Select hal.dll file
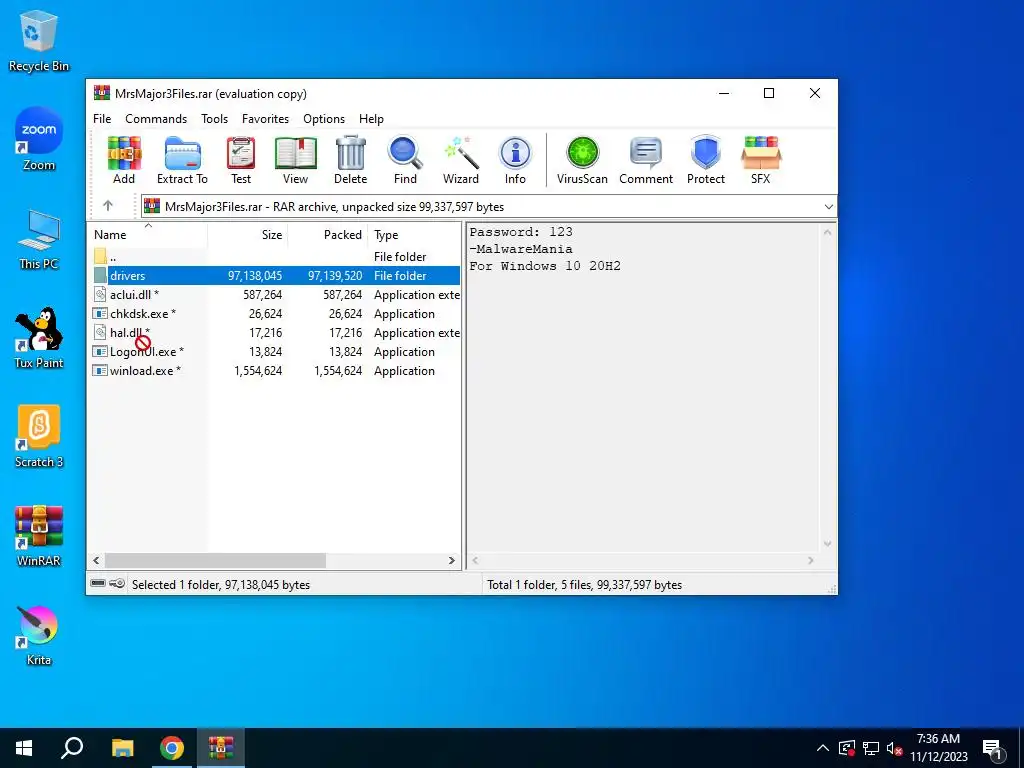 [x=275, y=332]
